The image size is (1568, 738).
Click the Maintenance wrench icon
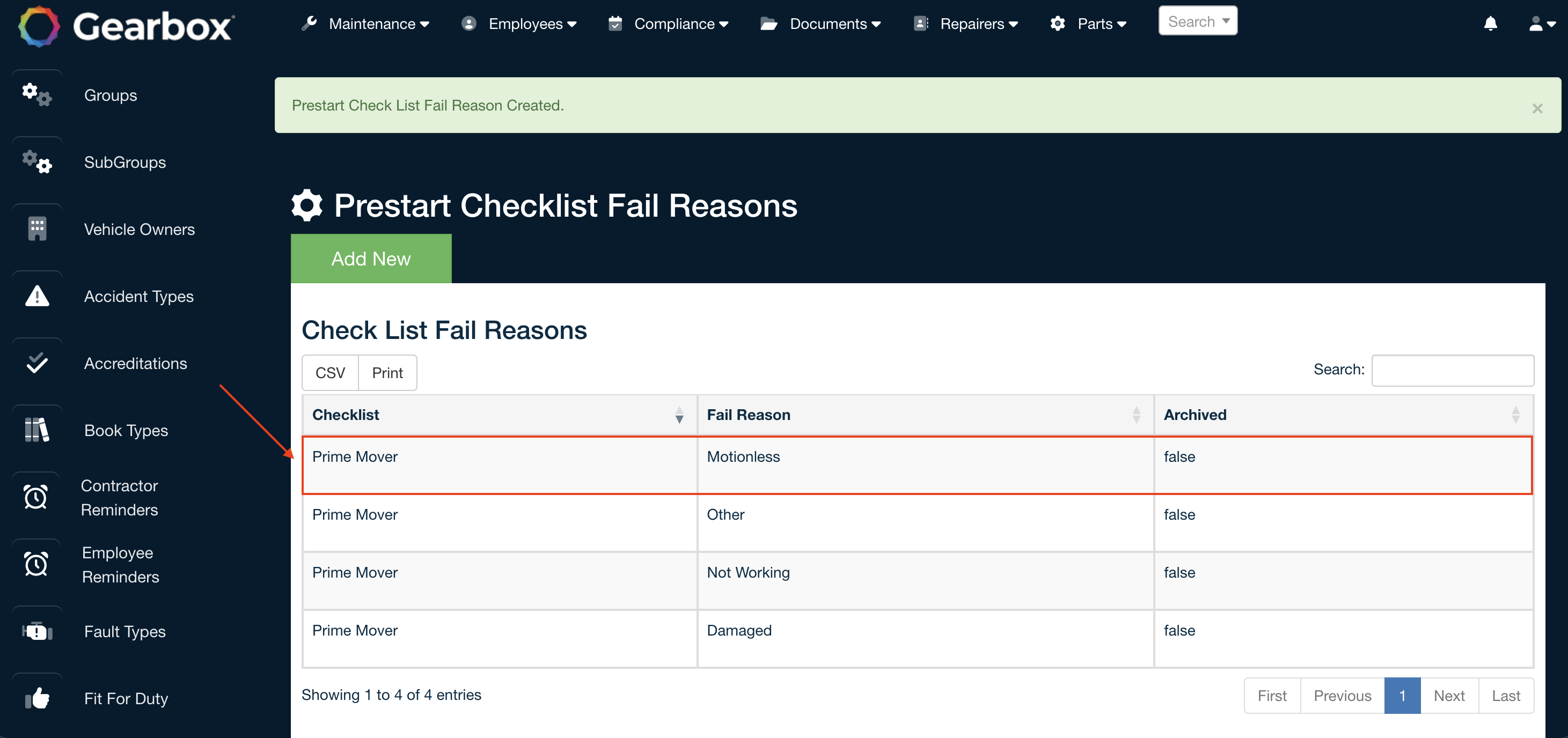click(x=309, y=23)
